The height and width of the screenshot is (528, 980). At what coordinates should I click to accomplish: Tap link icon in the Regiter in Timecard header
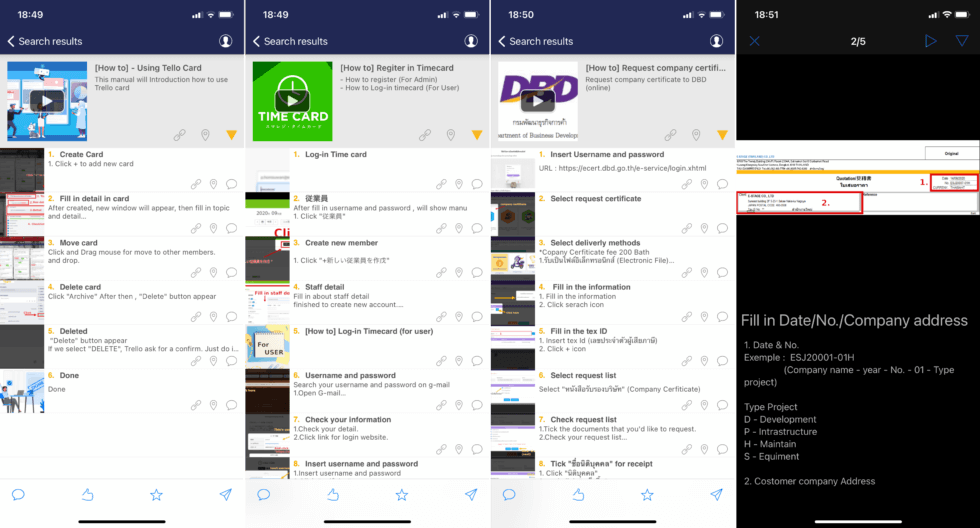(x=425, y=135)
